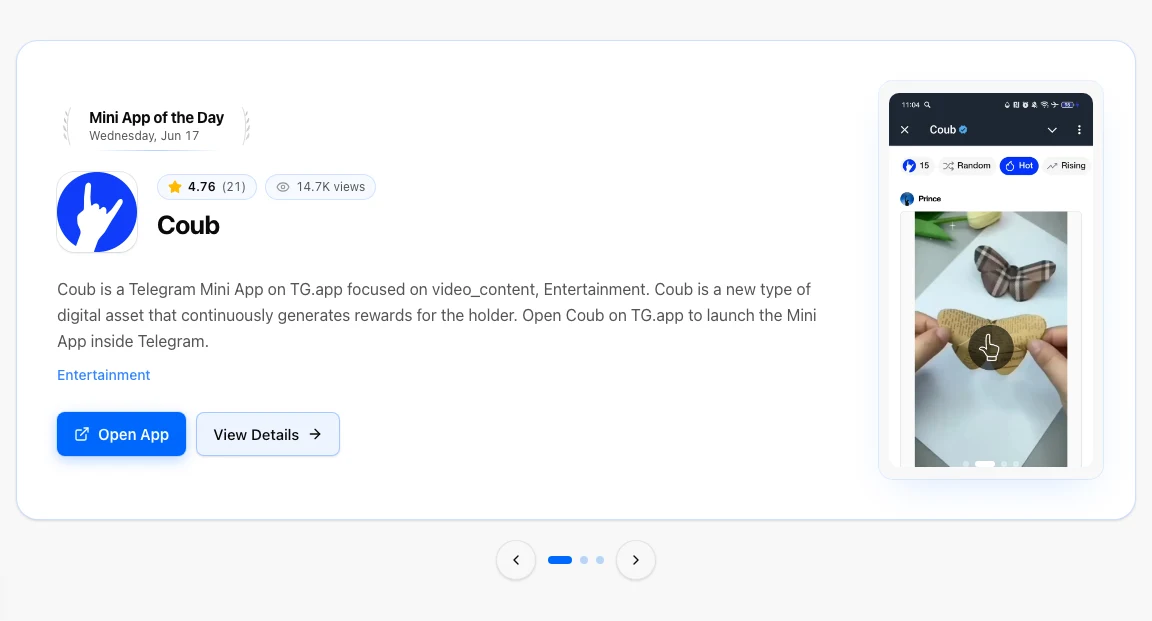
Task: Click View Details button
Action: click(x=267, y=434)
